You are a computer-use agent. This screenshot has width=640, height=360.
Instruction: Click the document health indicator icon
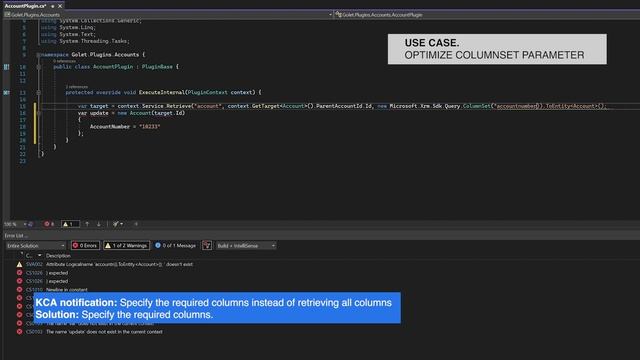tap(31, 224)
